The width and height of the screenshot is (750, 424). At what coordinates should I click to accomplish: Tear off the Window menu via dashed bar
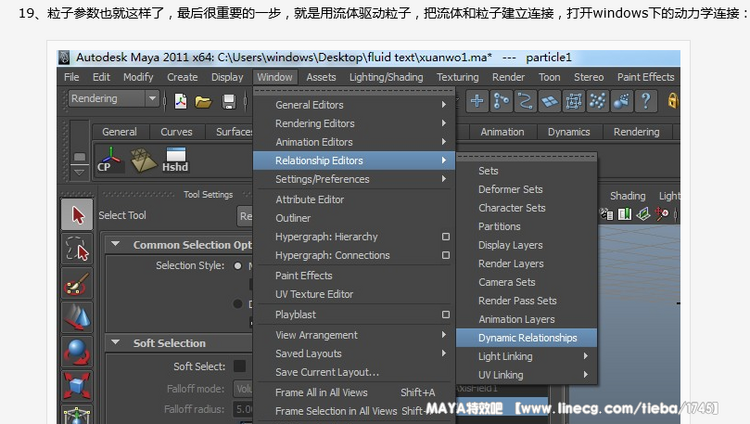click(x=353, y=90)
